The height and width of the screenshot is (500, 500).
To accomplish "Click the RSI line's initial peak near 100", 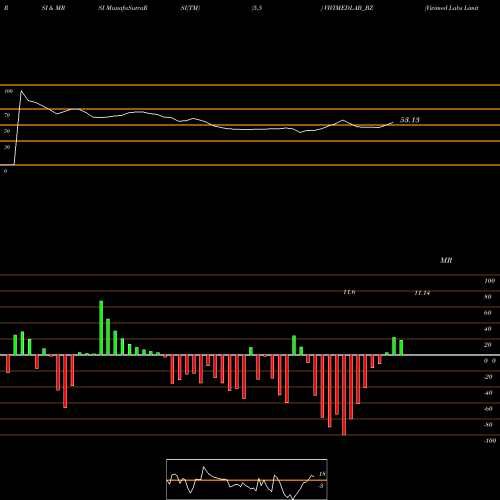I will click(x=21, y=91).
